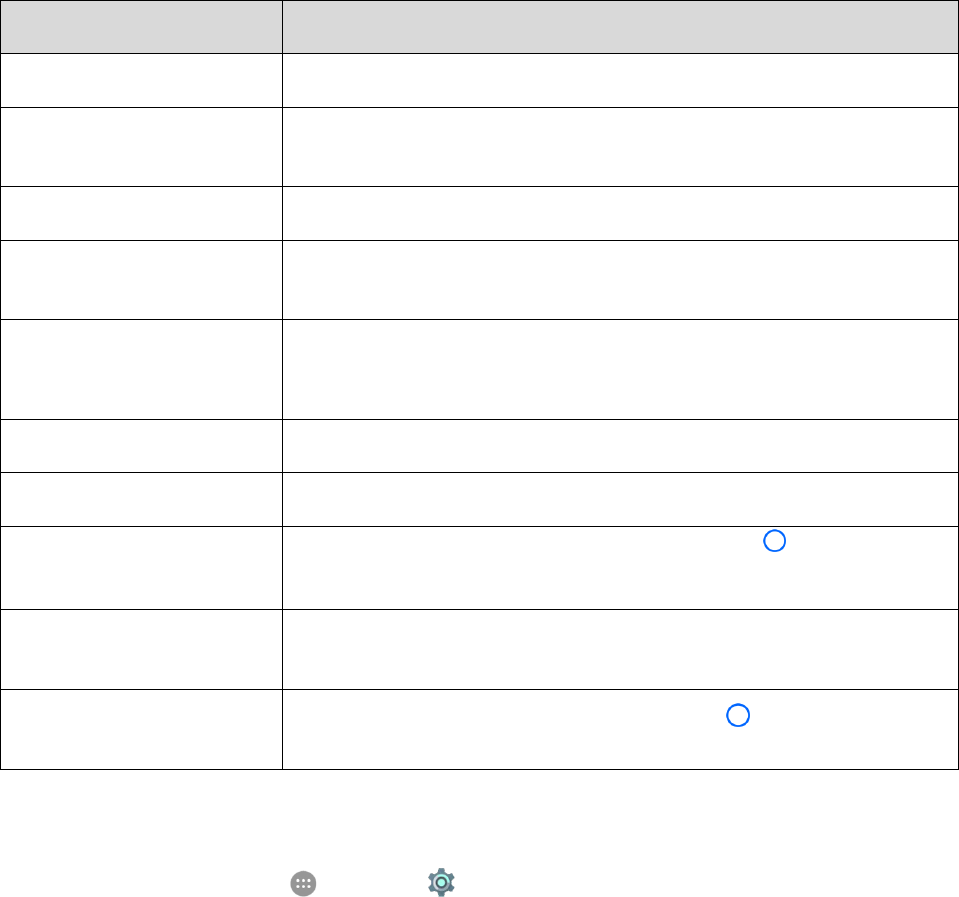The image size is (959, 897).
Task: Click wide cell between the two blue-circle rows
Action: (x=620, y=649)
